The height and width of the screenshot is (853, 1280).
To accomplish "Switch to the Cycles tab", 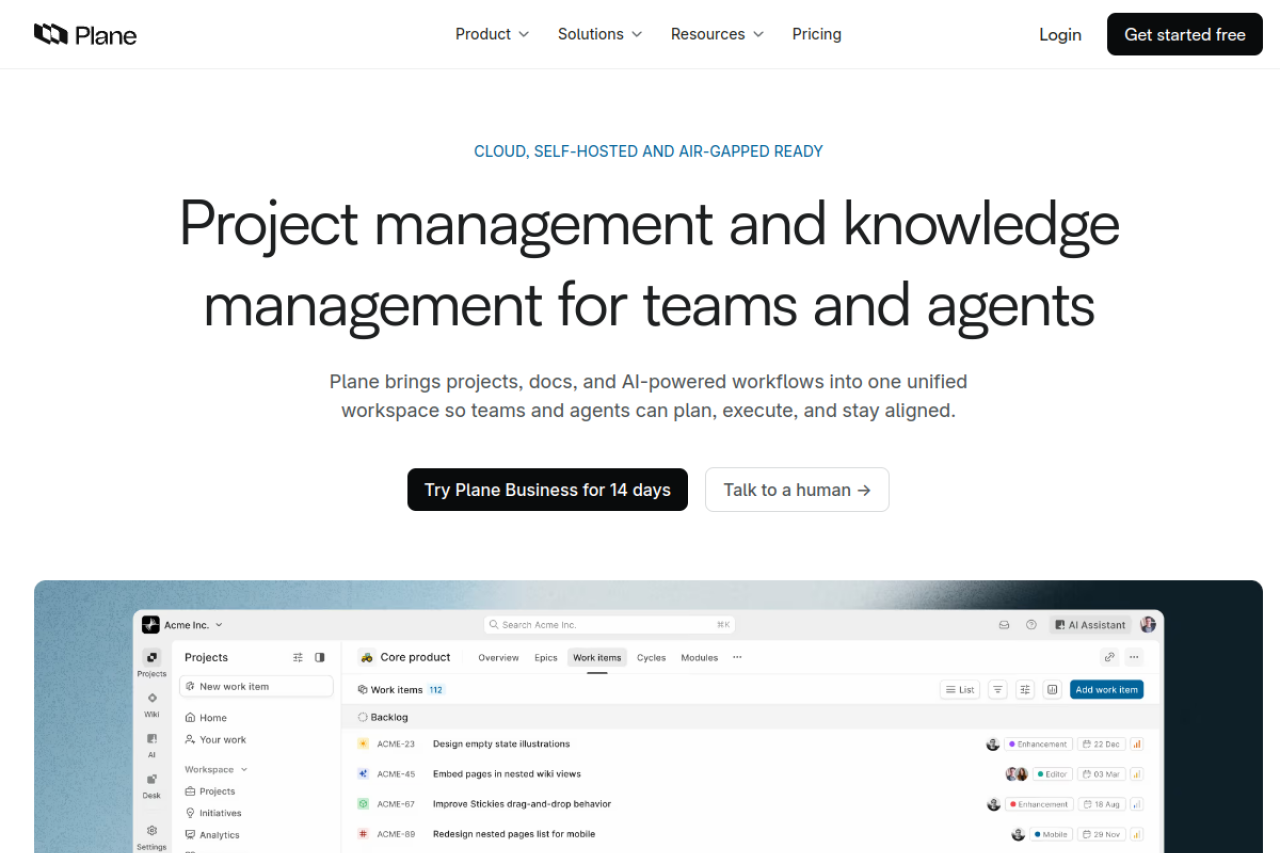I will point(651,658).
